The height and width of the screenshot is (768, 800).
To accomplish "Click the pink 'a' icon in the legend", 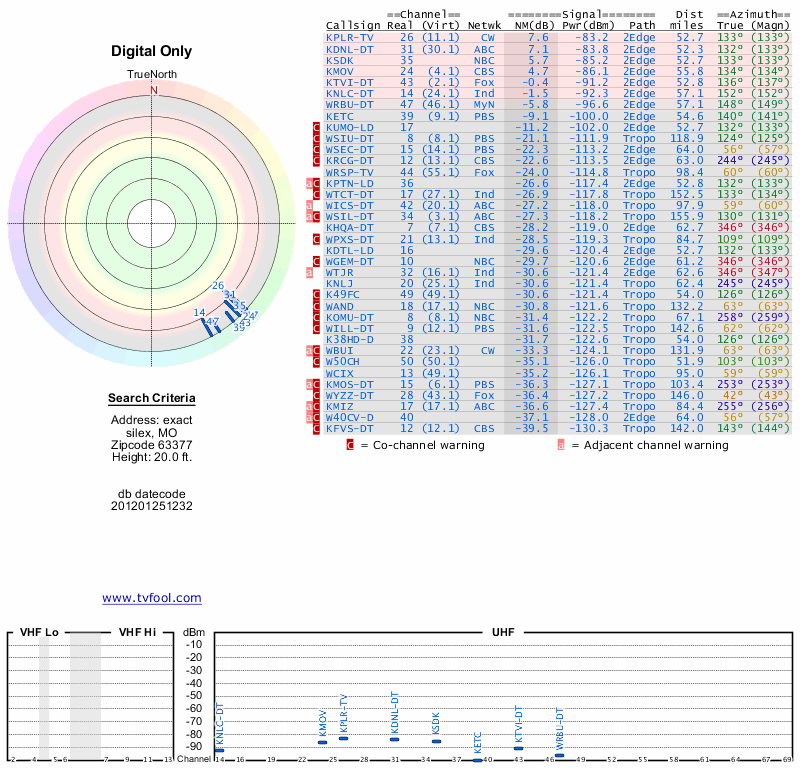I will click(x=561, y=445).
